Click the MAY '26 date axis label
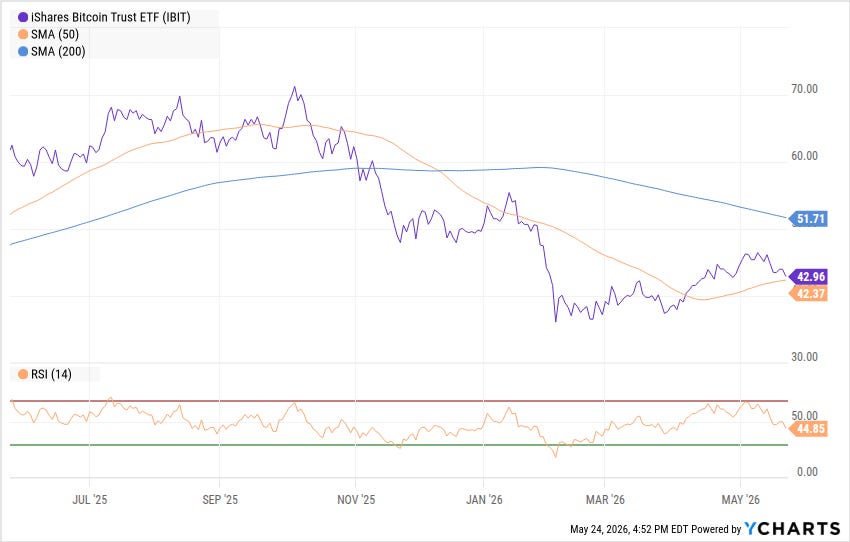 740,500
